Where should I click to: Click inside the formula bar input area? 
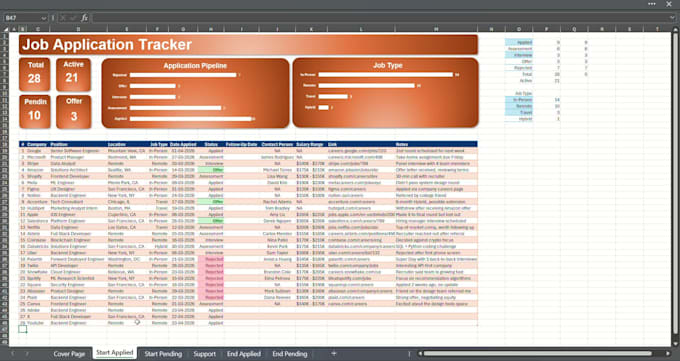click(x=379, y=18)
